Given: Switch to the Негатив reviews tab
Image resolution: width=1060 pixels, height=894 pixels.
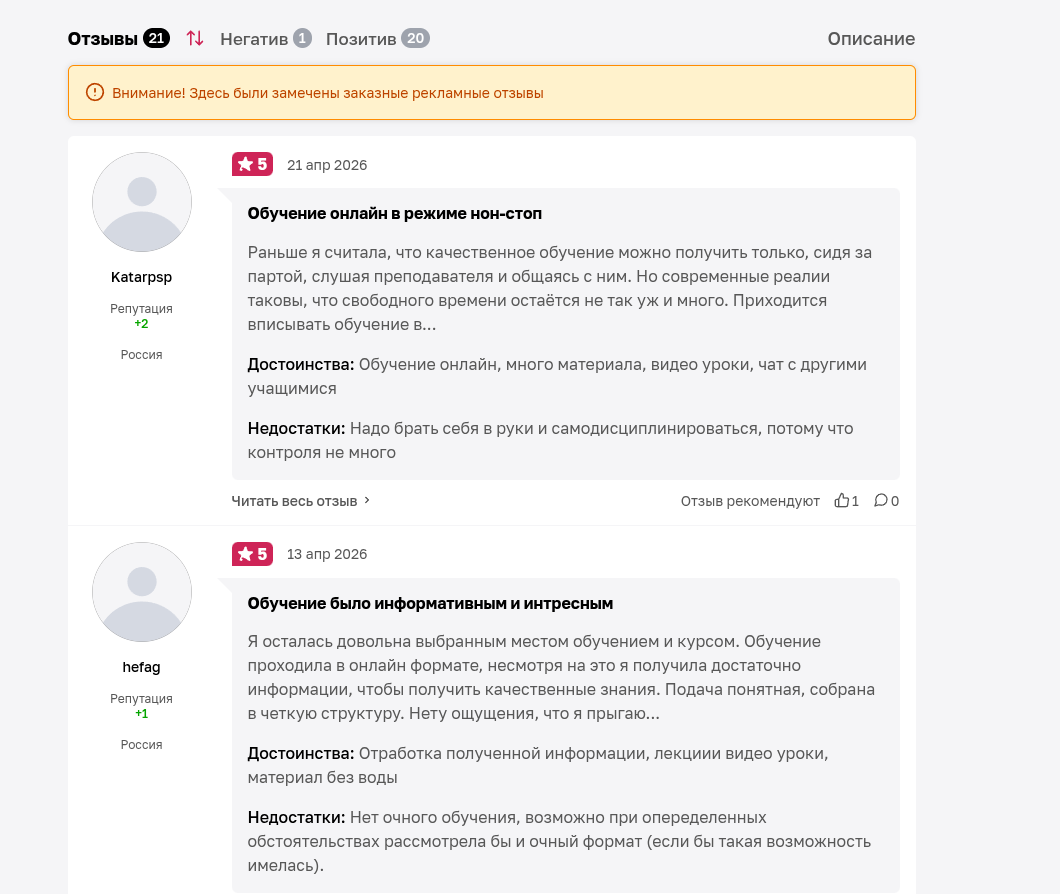Looking at the screenshot, I should 266,39.
